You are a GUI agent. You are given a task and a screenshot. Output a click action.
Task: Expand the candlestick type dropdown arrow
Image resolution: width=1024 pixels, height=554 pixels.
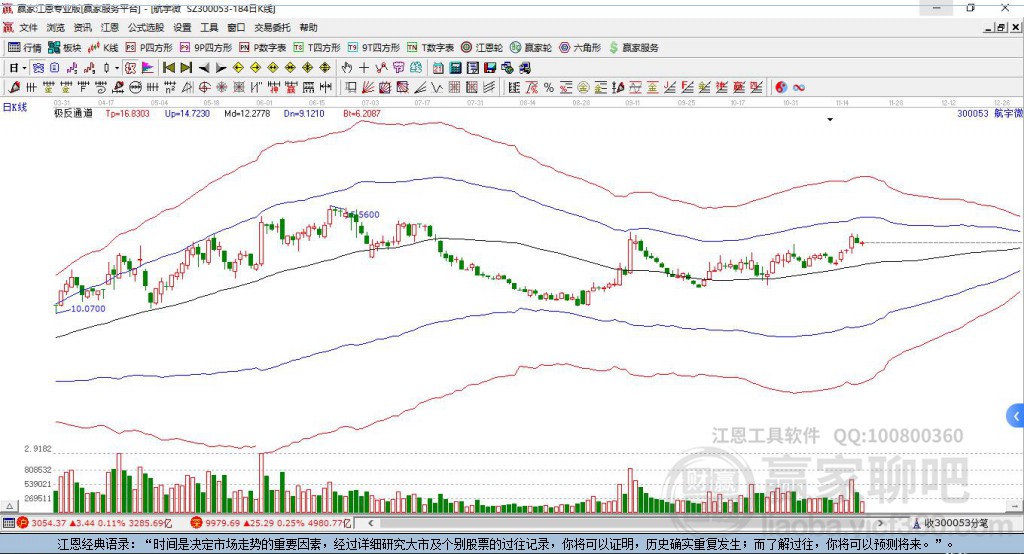click(117, 67)
